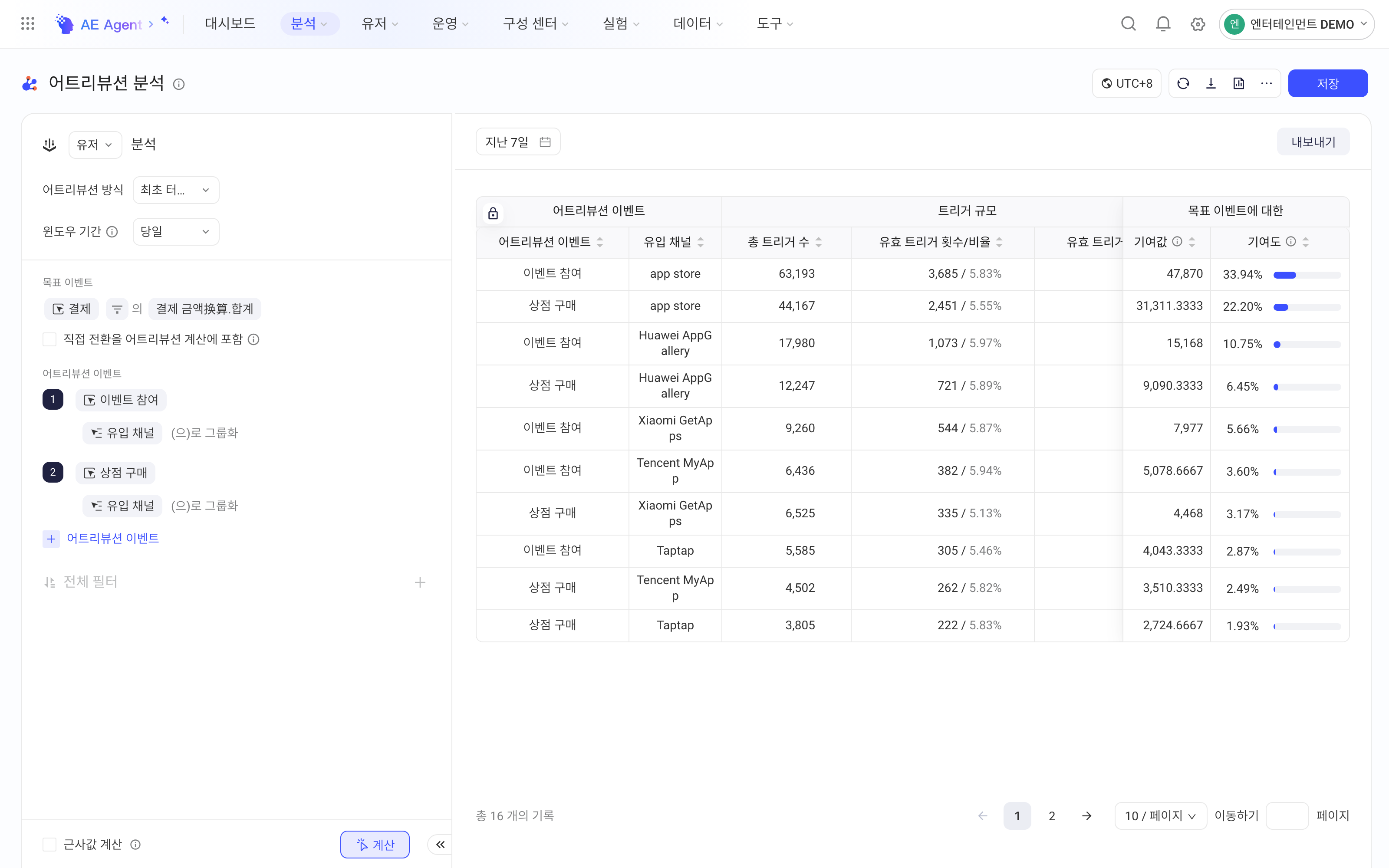Select page 1 in pagination
Image resolution: width=1389 pixels, height=868 pixels.
pyautogui.click(x=1017, y=816)
